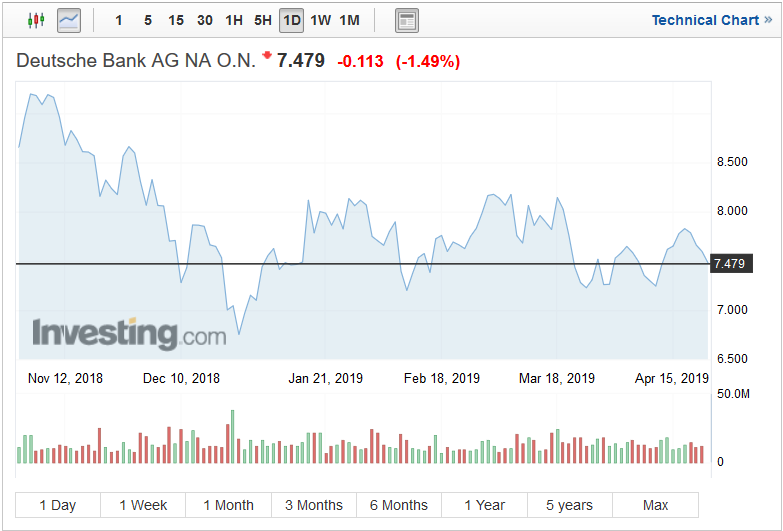
Task: Switch to candlestick chart type
Action: click(x=37, y=20)
